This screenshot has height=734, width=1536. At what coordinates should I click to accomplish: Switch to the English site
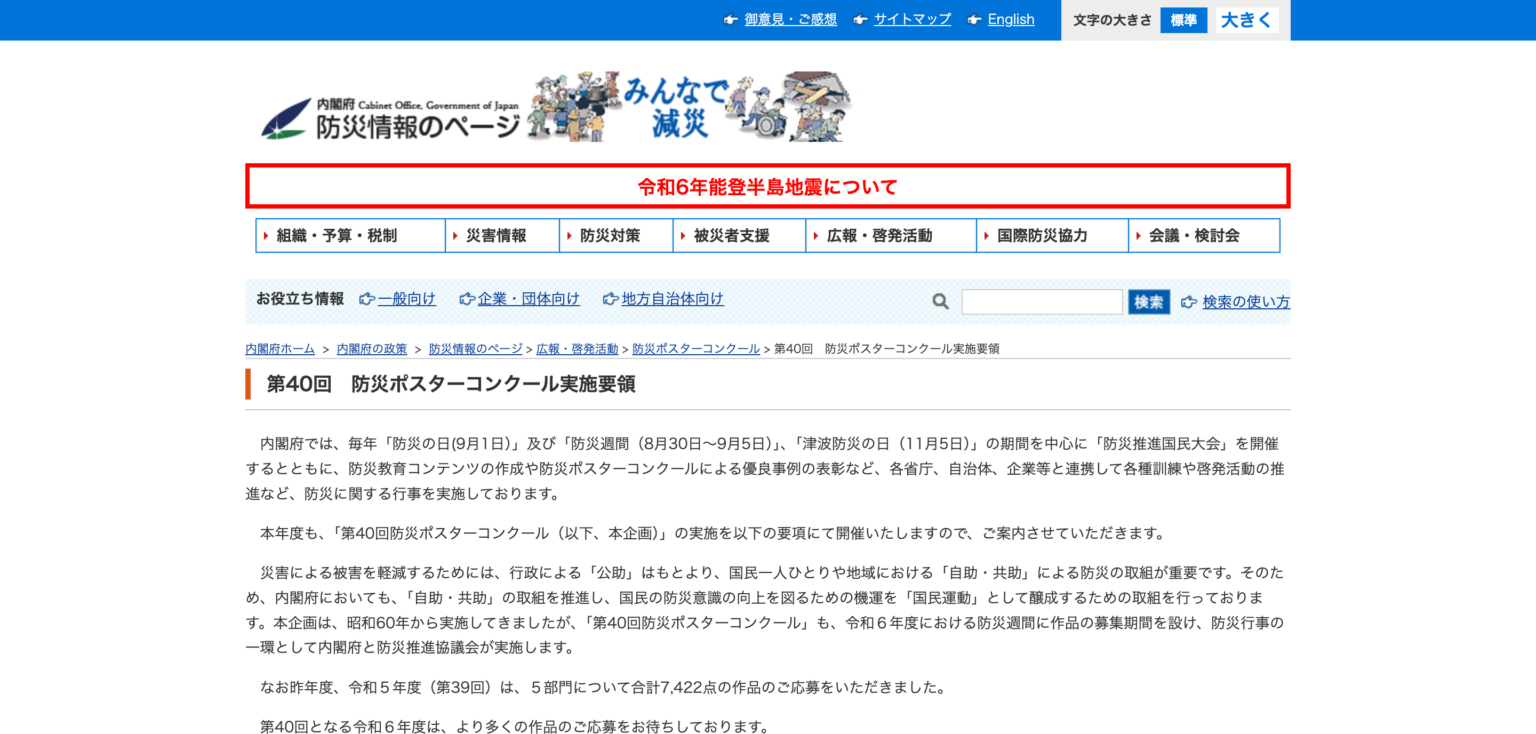[x=1011, y=20]
